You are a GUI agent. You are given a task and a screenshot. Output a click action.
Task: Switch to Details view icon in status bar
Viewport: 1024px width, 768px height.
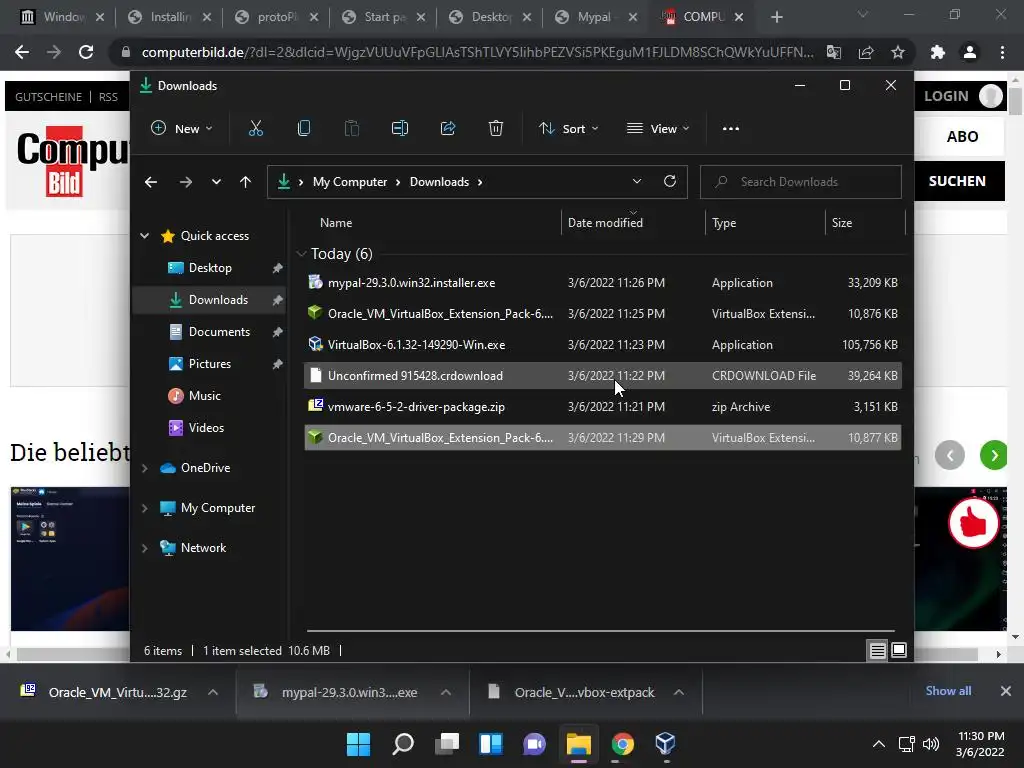[877, 650]
